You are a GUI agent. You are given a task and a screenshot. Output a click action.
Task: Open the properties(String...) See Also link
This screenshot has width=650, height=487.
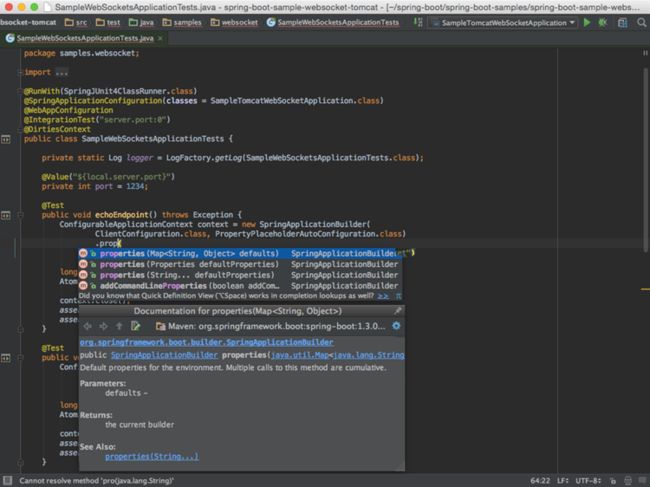[x=152, y=456]
